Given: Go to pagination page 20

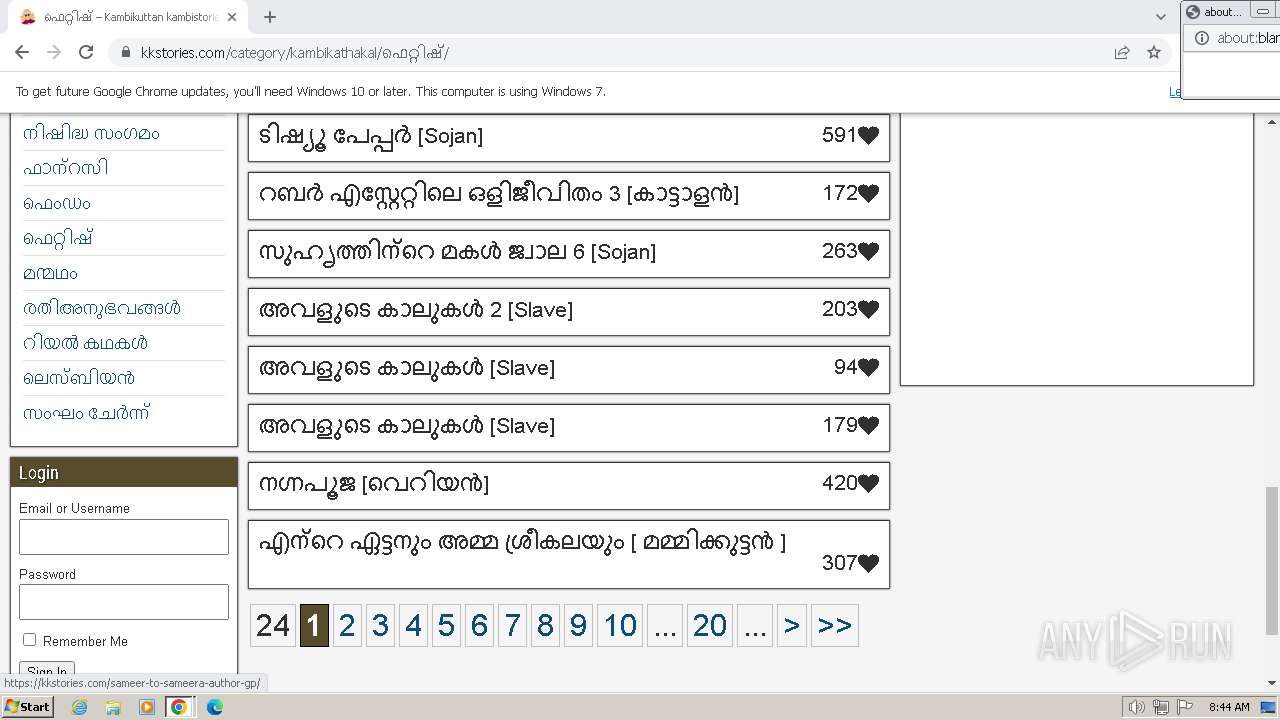Looking at the screenshot, I should (x=710, y=626).
